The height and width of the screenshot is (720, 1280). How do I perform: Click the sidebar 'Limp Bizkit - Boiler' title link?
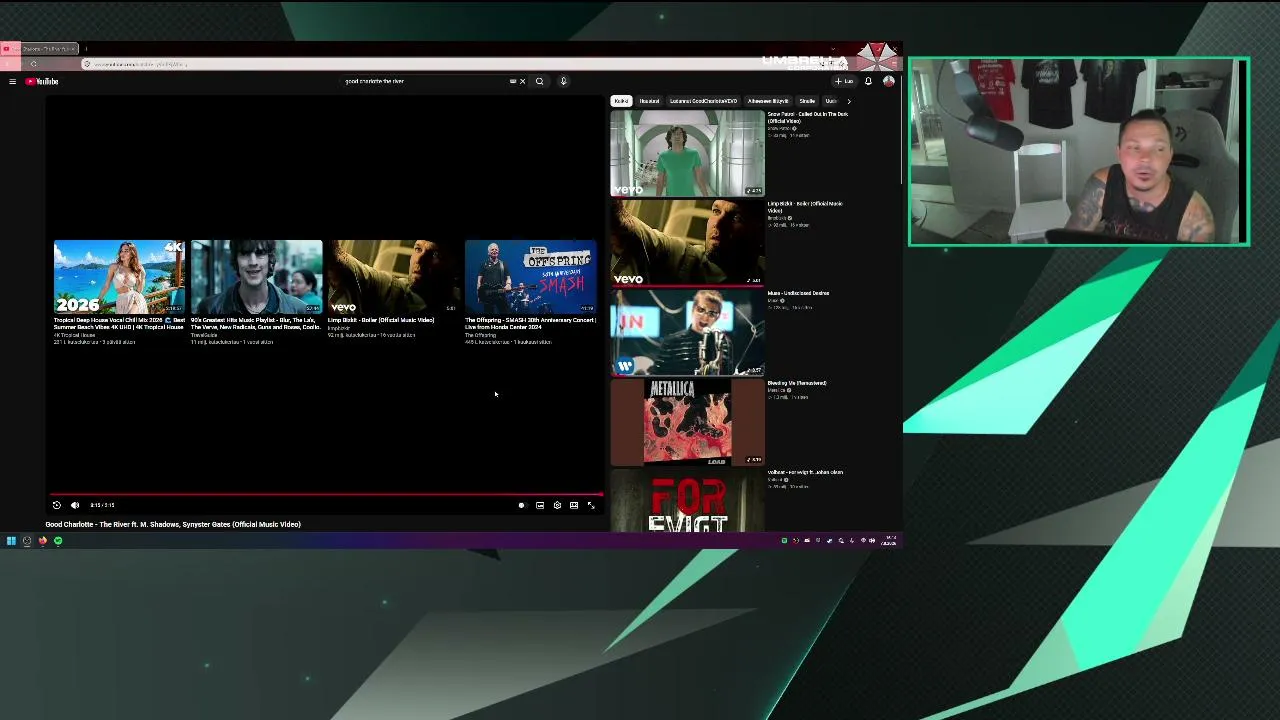click(x=805, y=207)
